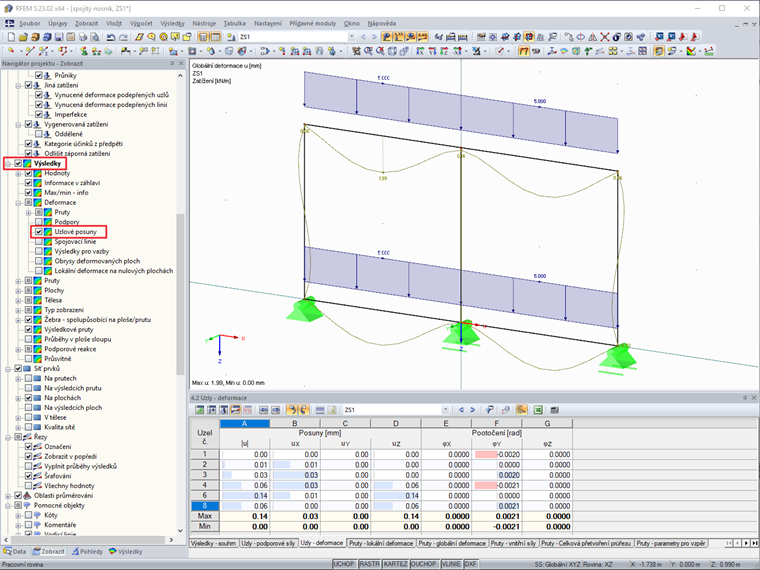Image resolution: width=760 pixels, height=570 pixels.
Task: Toggle the UCHOP status bar button
Action: 344,564
